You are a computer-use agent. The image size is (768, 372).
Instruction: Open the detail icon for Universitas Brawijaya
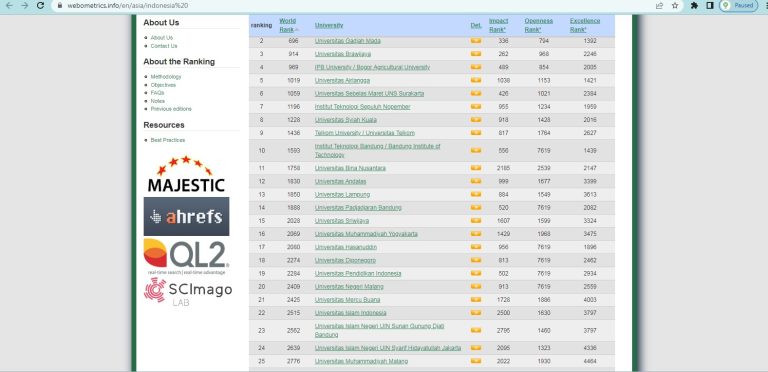pos(476,54)
